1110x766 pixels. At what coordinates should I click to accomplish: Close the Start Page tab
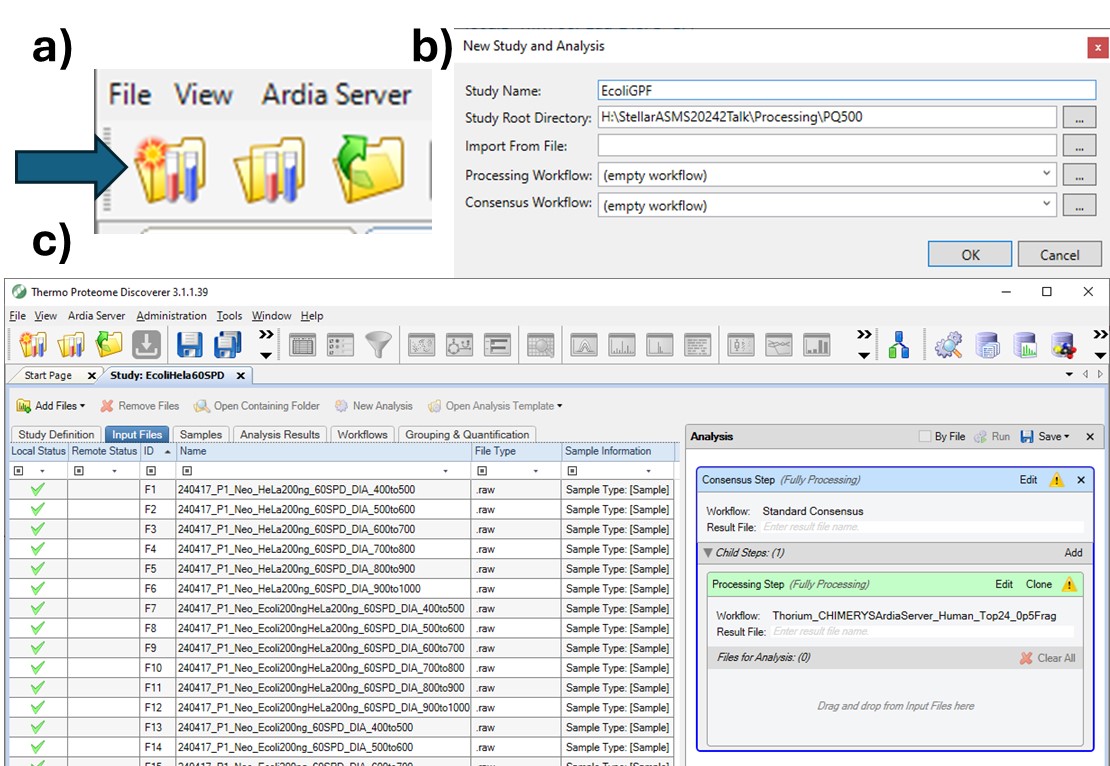pyautogui.click(x=91, y=376)
